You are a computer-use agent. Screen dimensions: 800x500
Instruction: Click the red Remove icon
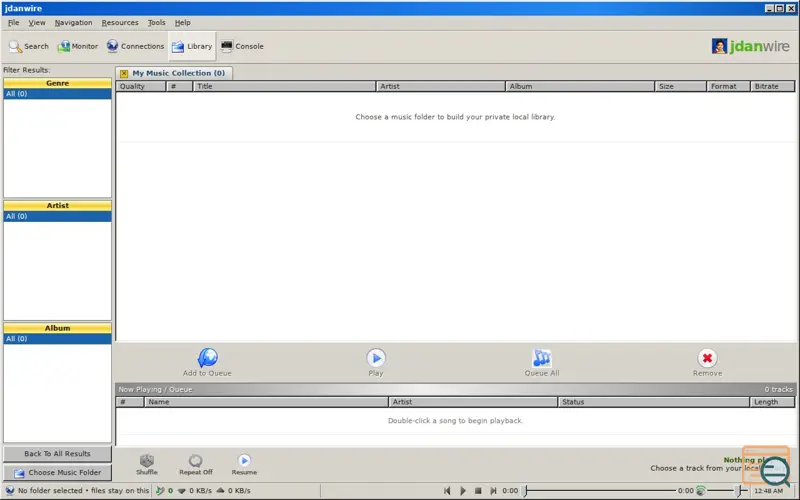[x=707, y=358]
